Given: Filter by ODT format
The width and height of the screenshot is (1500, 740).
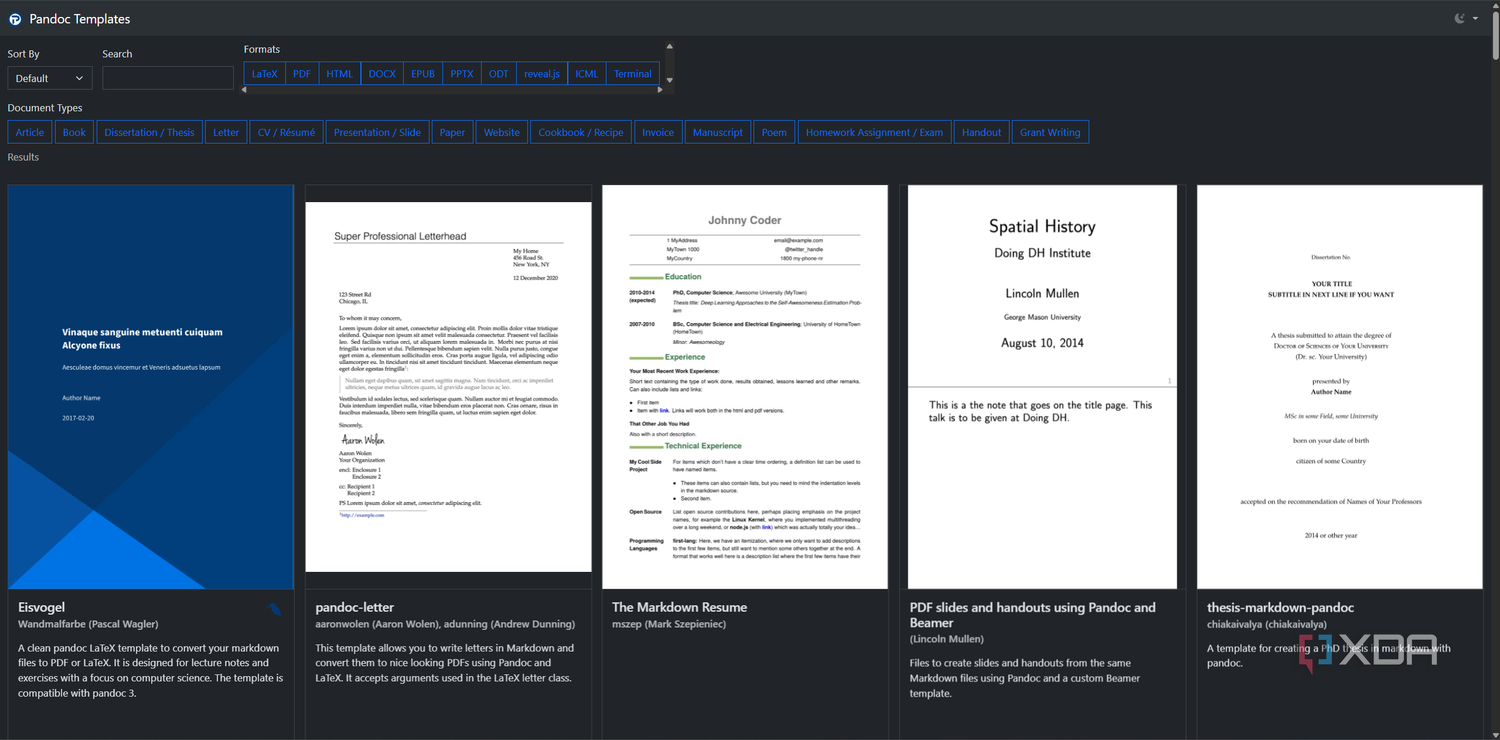Looking at the screenshot, I should (x=499, y=74).
